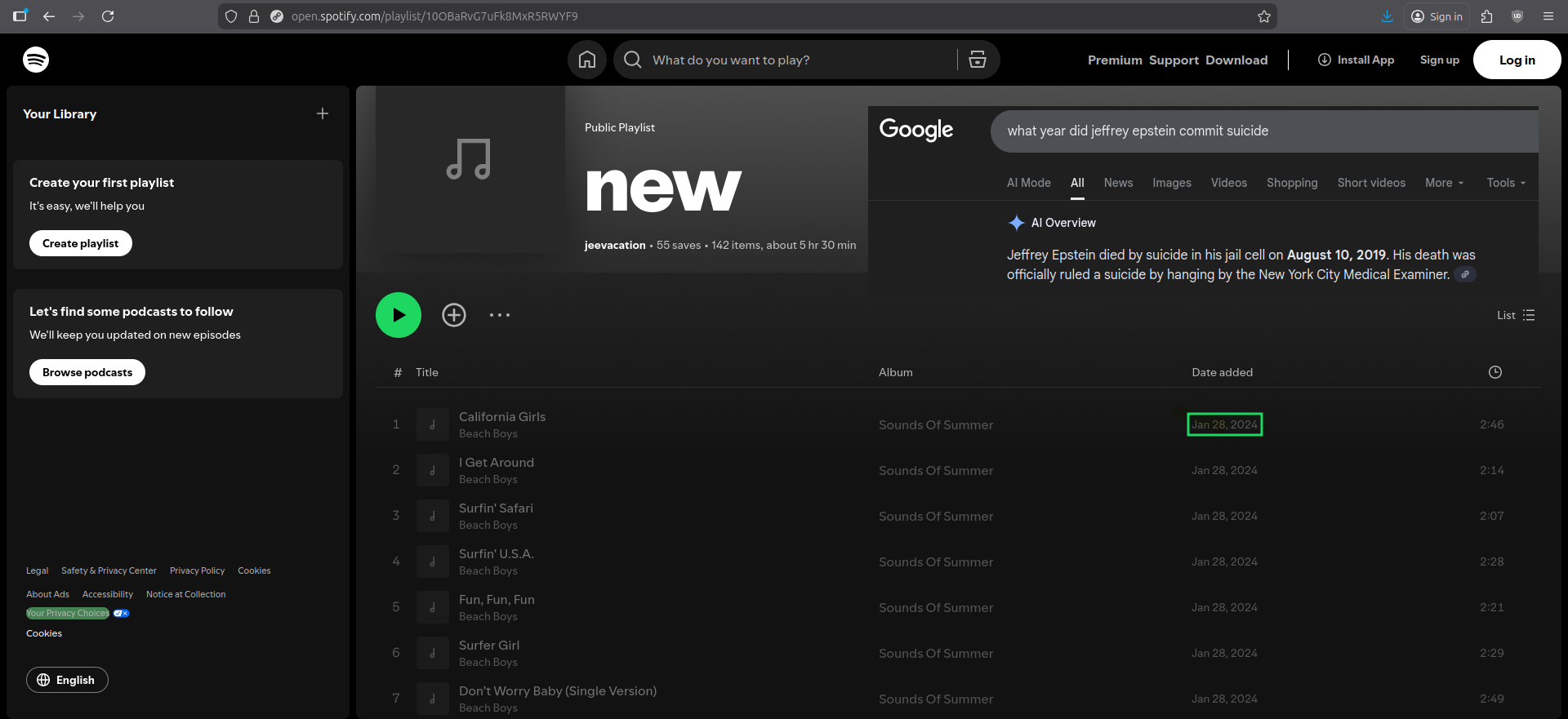
Task: Open Firefox downloads panel
Action: (1387, 16)
